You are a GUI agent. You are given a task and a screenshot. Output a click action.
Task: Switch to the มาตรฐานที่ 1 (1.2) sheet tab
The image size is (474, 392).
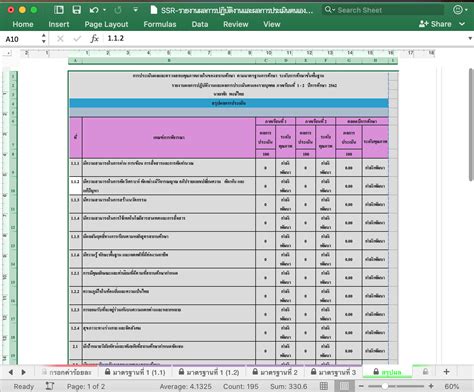[x=209, y=372]
